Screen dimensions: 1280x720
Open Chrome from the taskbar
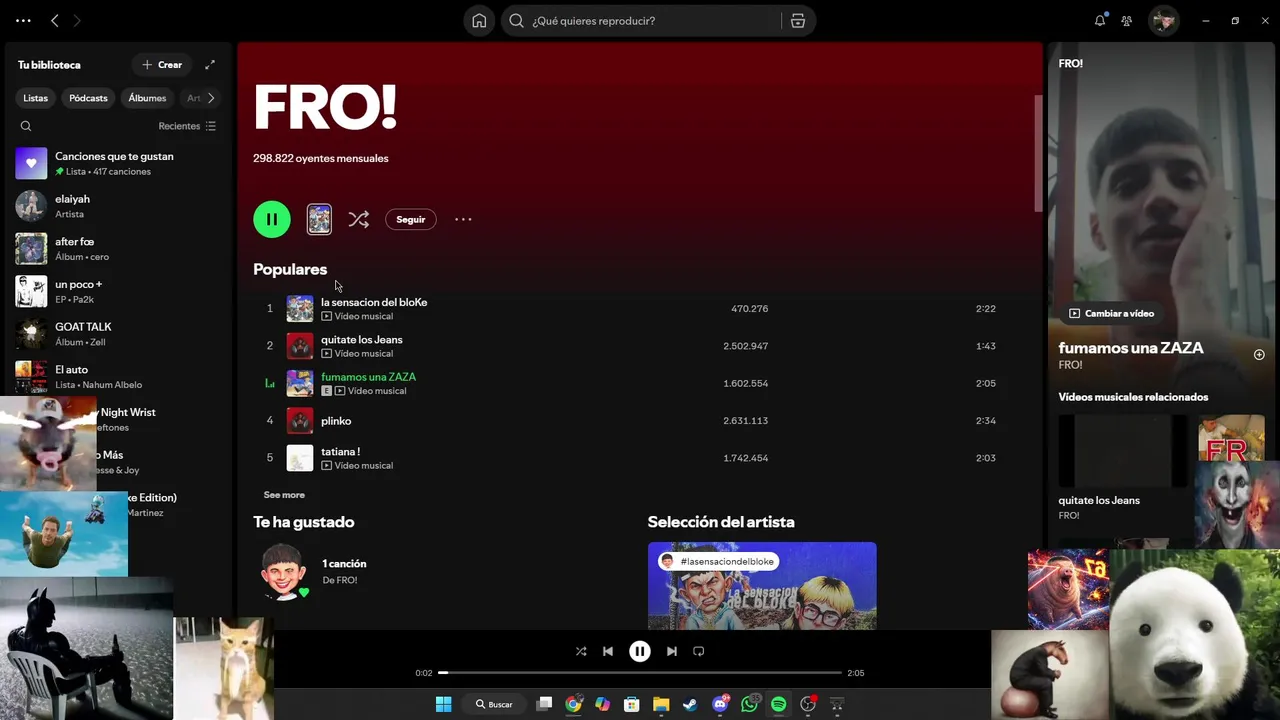573,704
